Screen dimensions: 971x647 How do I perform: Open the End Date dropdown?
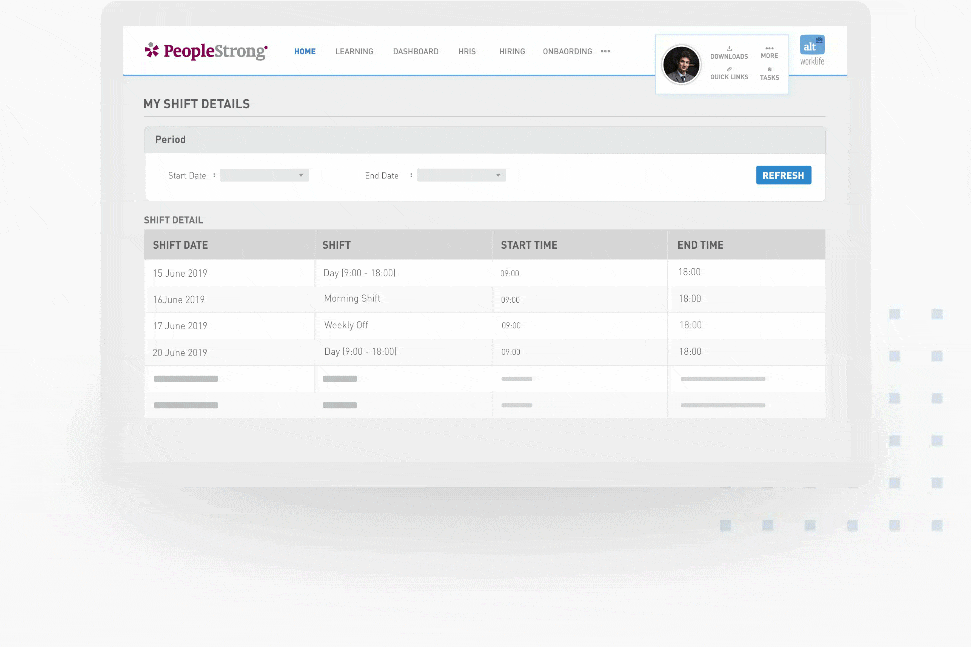coord(461,175)
